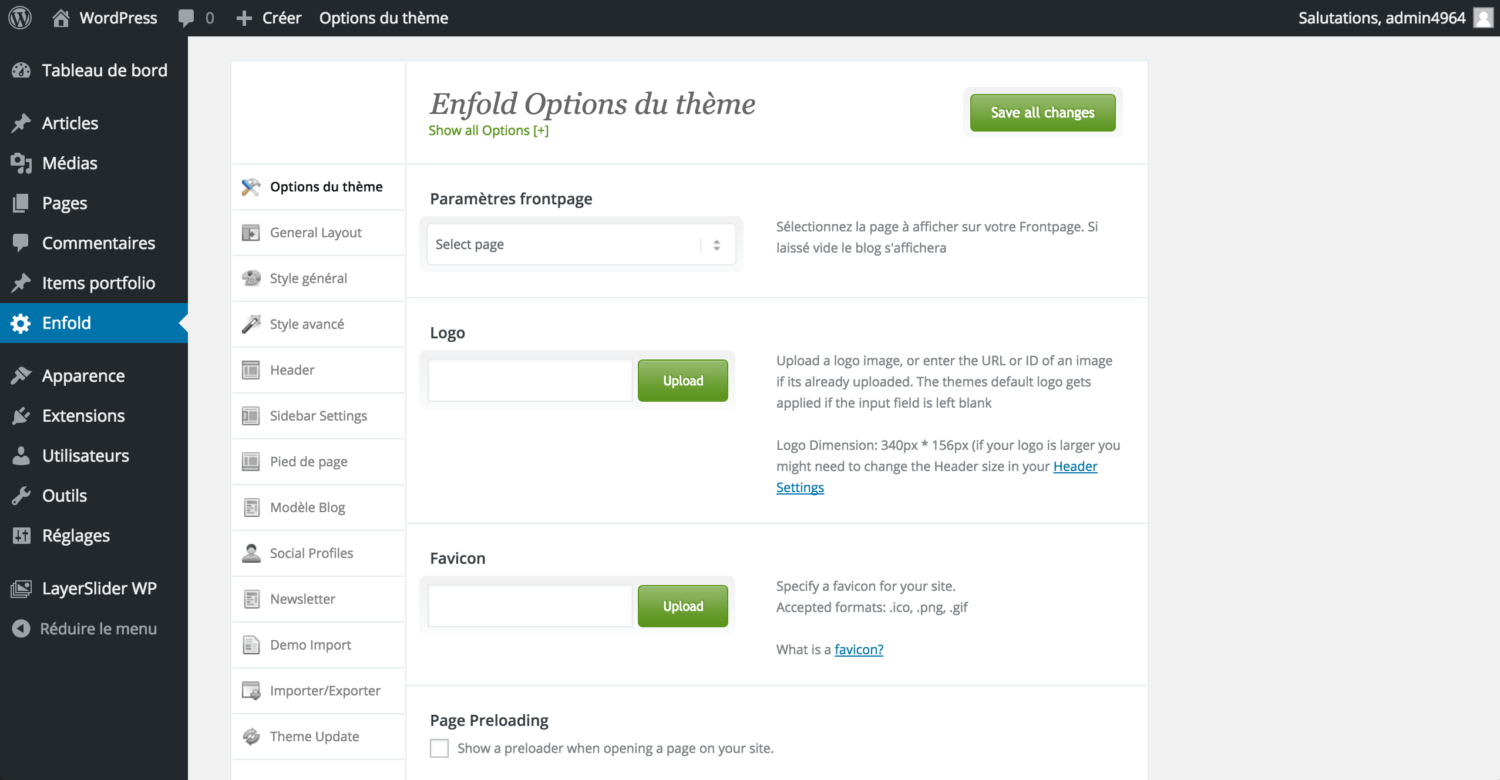Click the Réglages sliders icon
The width and height of the screenshot is (1500, 780).
(x=21, y=536)
